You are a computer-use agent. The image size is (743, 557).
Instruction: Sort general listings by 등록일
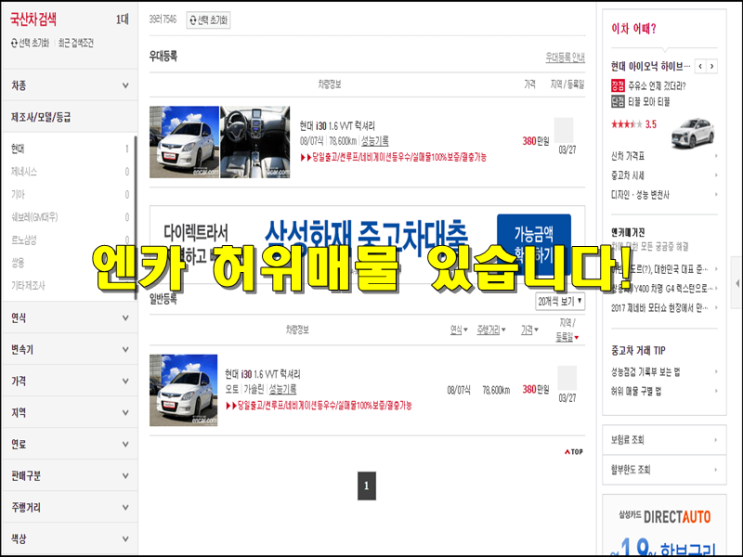(567, 337)
